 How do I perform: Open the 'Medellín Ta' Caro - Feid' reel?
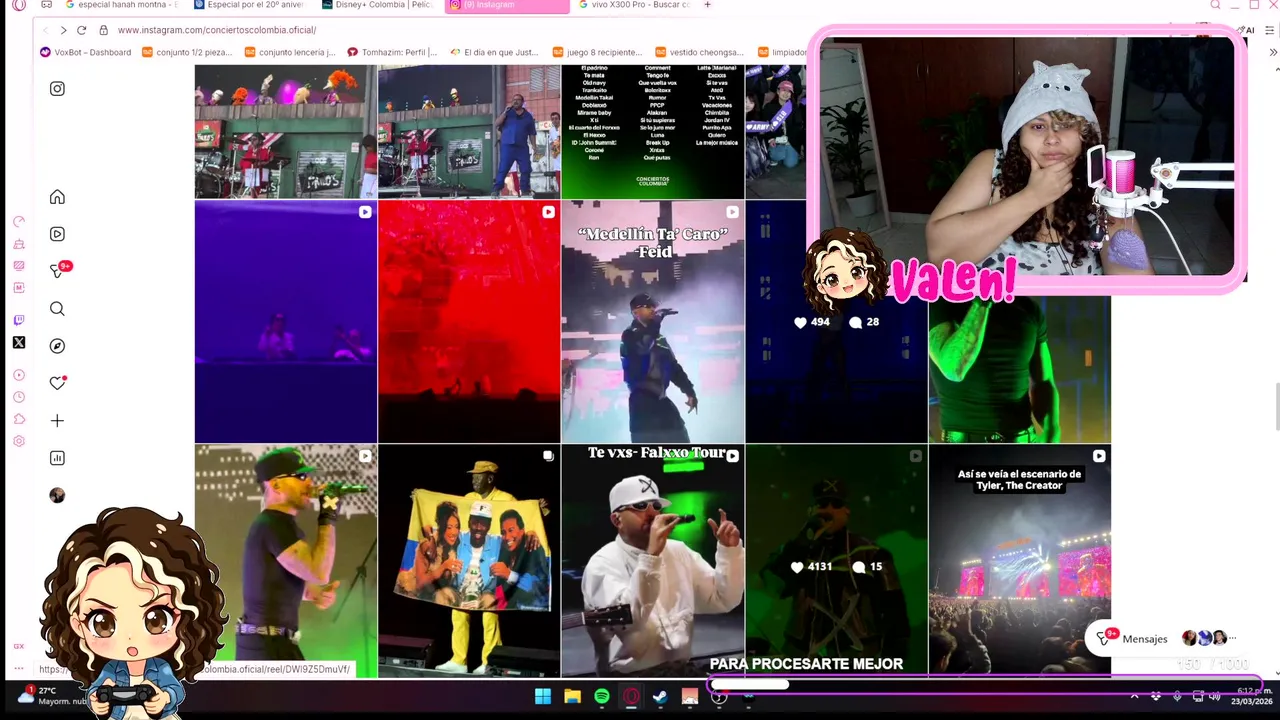tap(653, 321)
